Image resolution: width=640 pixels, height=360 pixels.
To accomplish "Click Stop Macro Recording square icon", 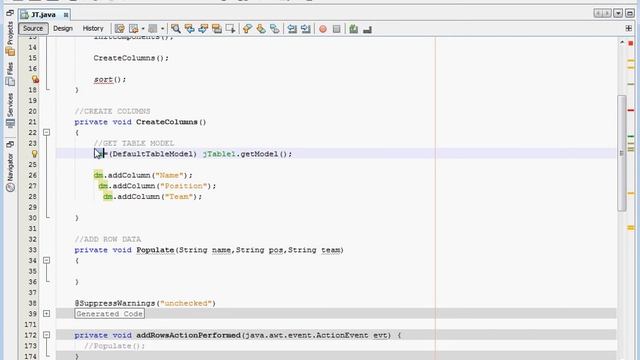I will coord(336,29).
